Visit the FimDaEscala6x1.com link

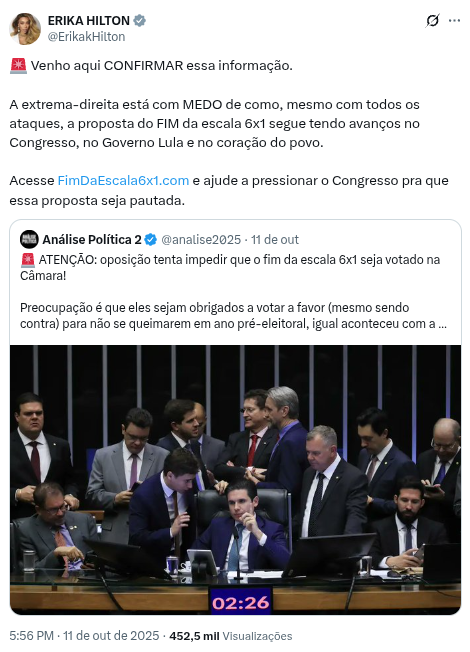[123, 180]
